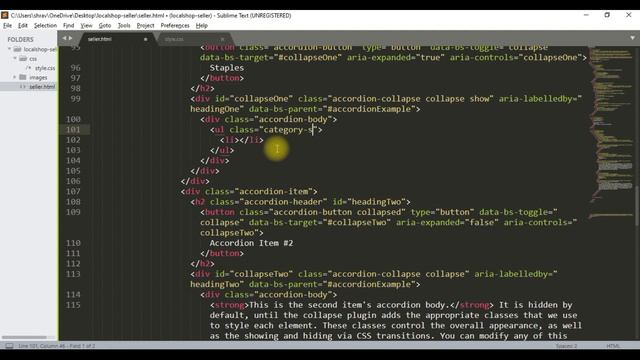
Task: Click the HTML syntax selector in status bar
Action: coord(613,346)
